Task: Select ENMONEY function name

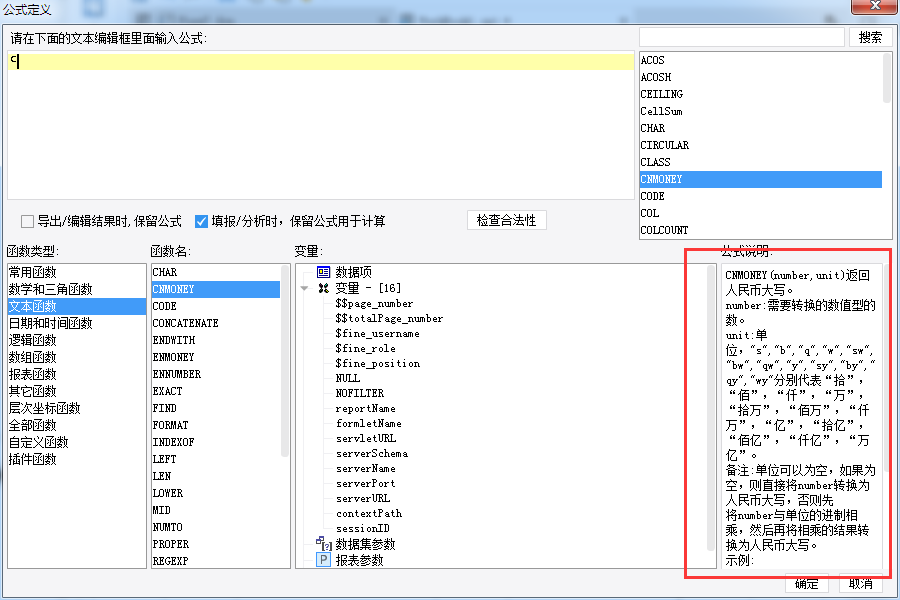Action: coord(216,357)
